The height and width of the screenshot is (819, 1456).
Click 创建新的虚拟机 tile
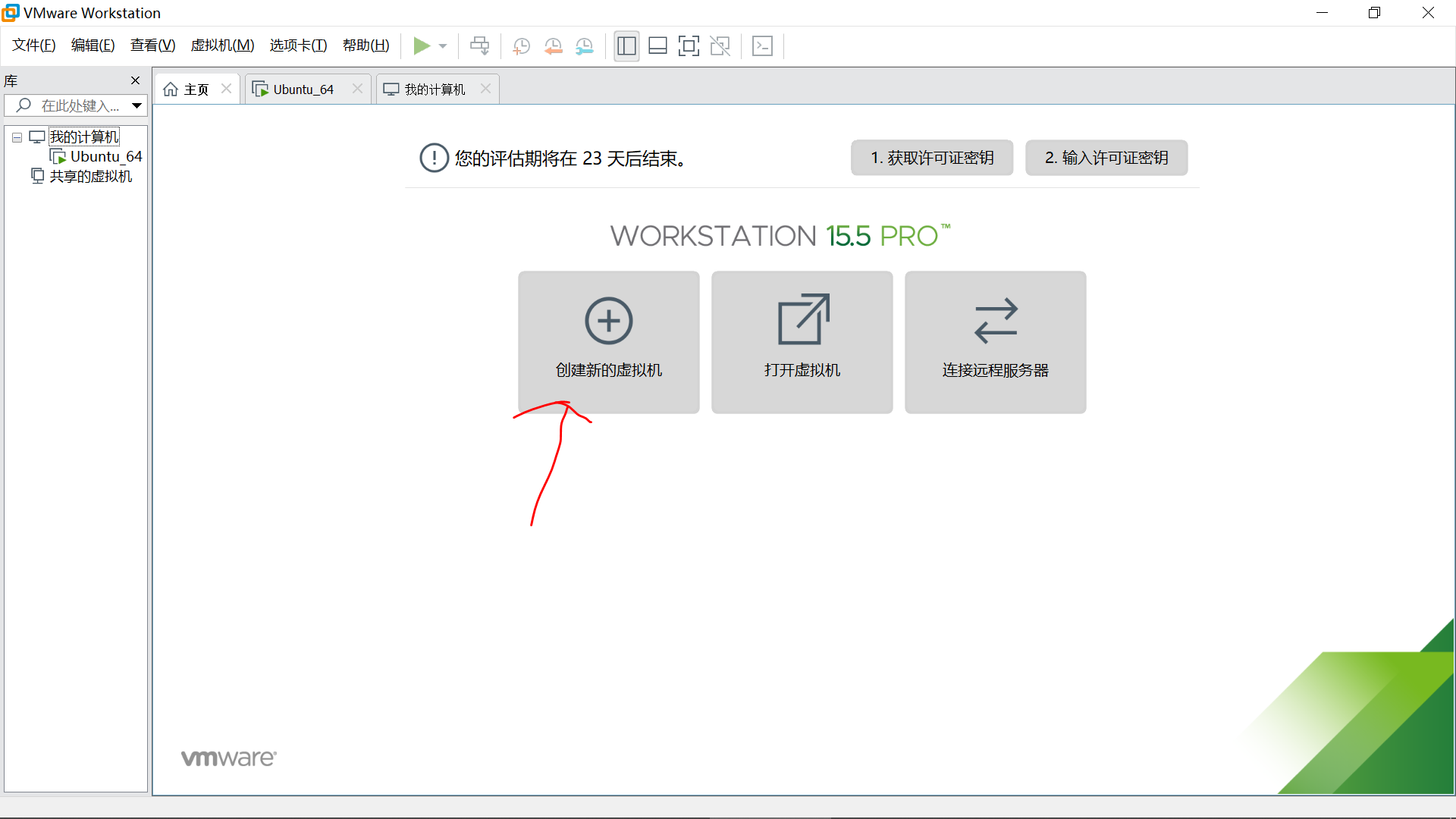[x=608, y=342]
